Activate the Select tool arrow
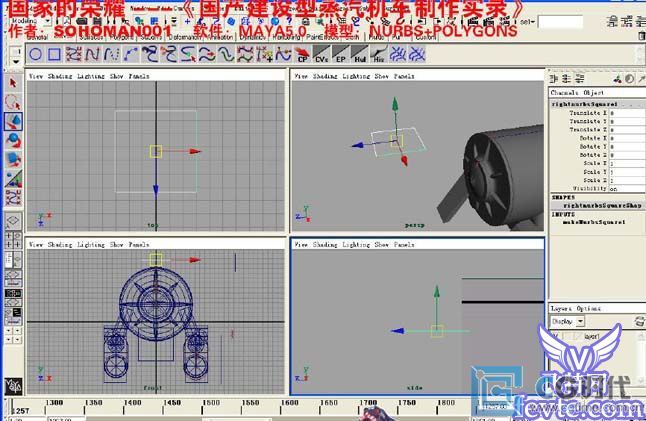The width and height of the screenshot is (646, 421). 13,83
